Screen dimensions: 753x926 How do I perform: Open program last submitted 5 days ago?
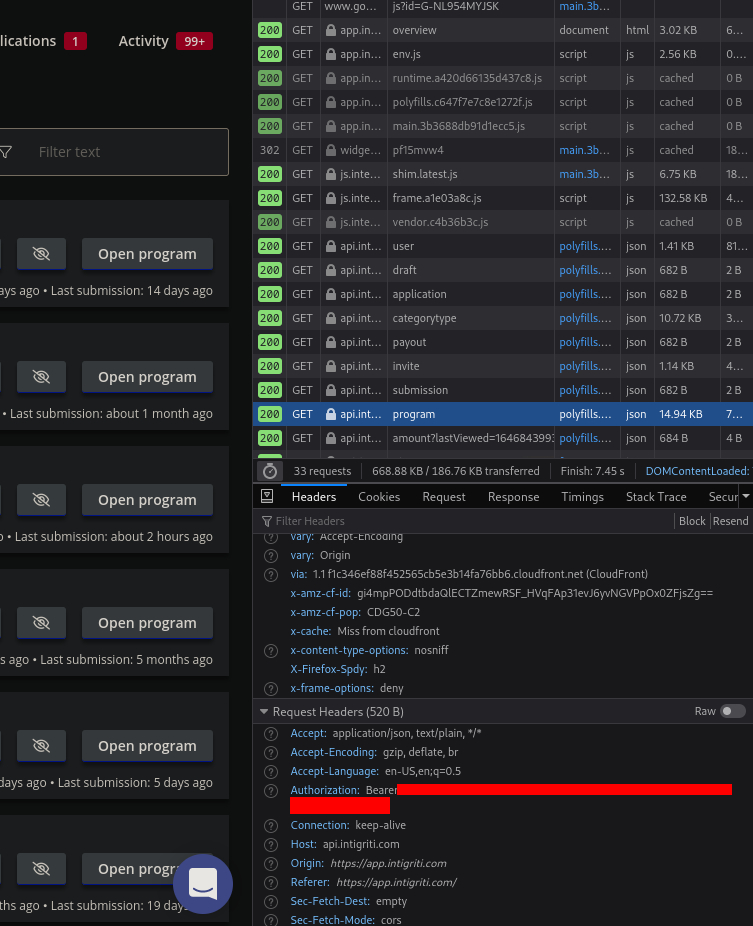147,746
